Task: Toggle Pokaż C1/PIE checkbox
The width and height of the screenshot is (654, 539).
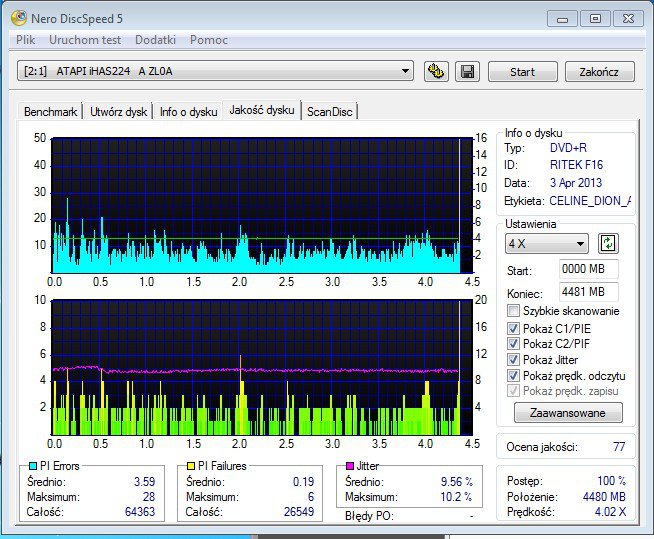Action: coord(513,328)
